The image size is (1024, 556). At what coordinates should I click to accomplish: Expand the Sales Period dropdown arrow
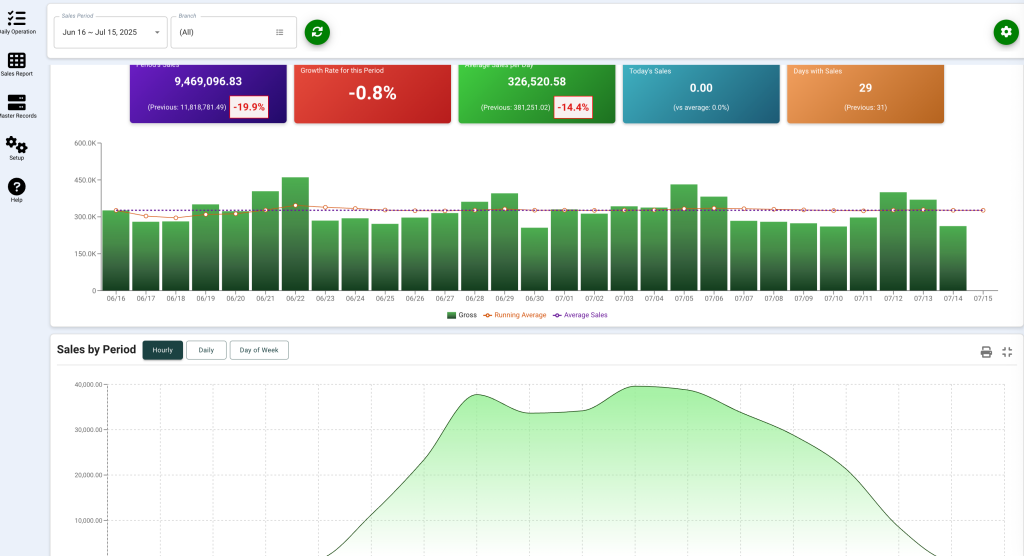[x=157, y=32]
